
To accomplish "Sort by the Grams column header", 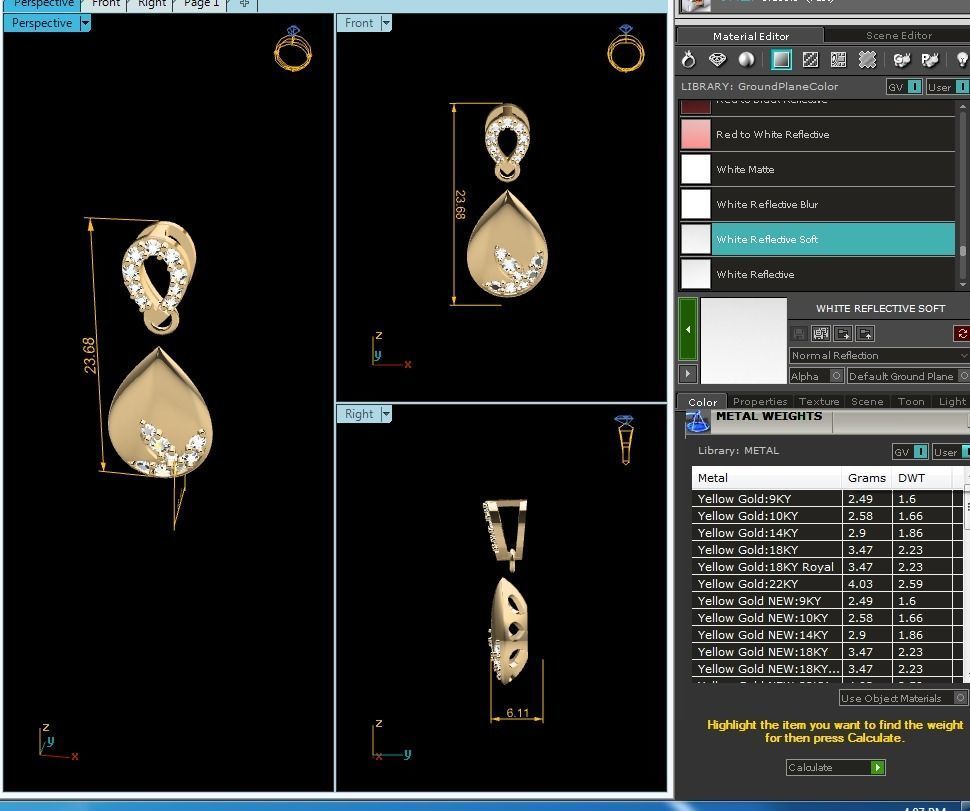I will pos(866,478).
